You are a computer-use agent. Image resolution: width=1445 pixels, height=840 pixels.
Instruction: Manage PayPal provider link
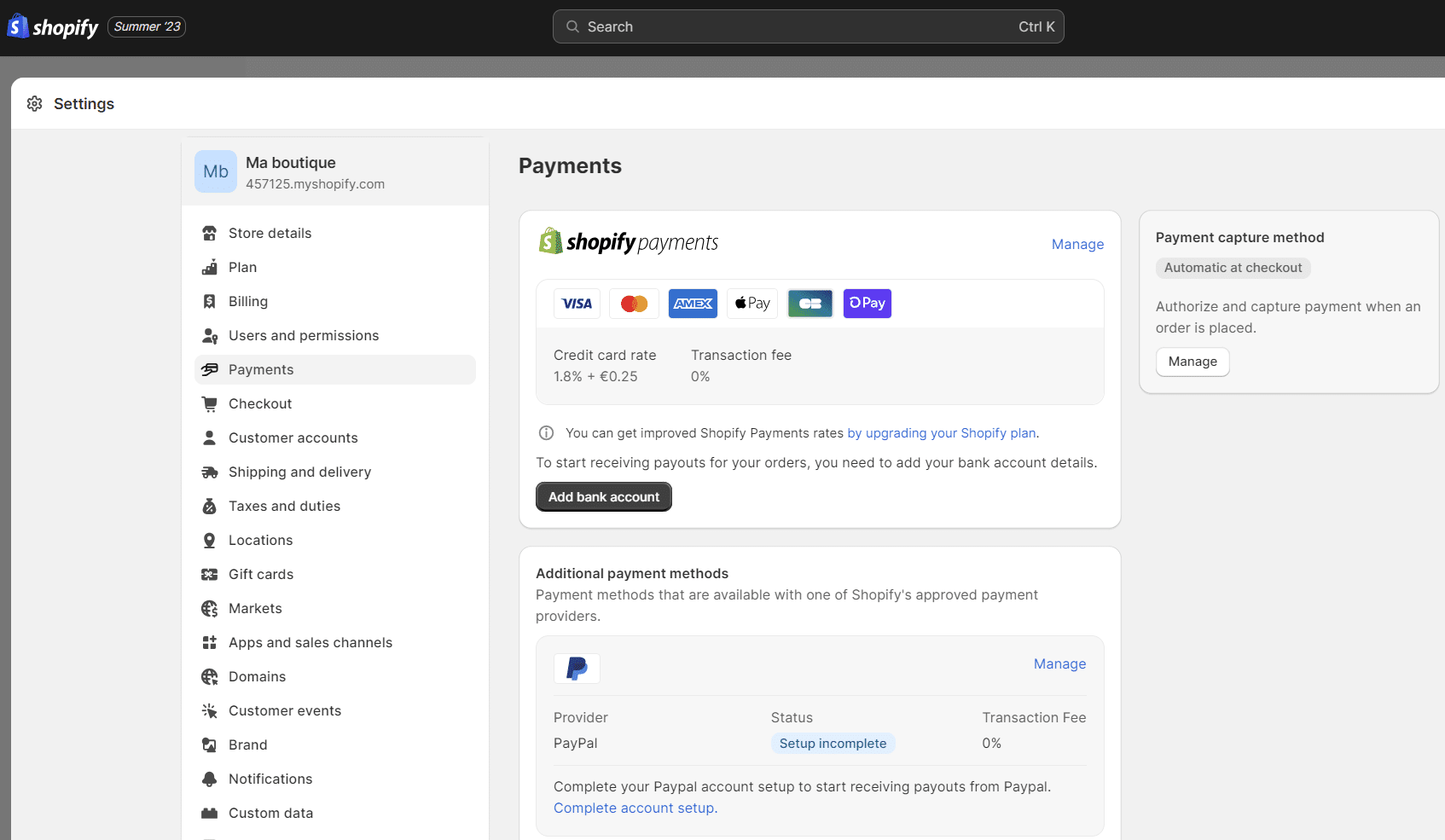1059,663
